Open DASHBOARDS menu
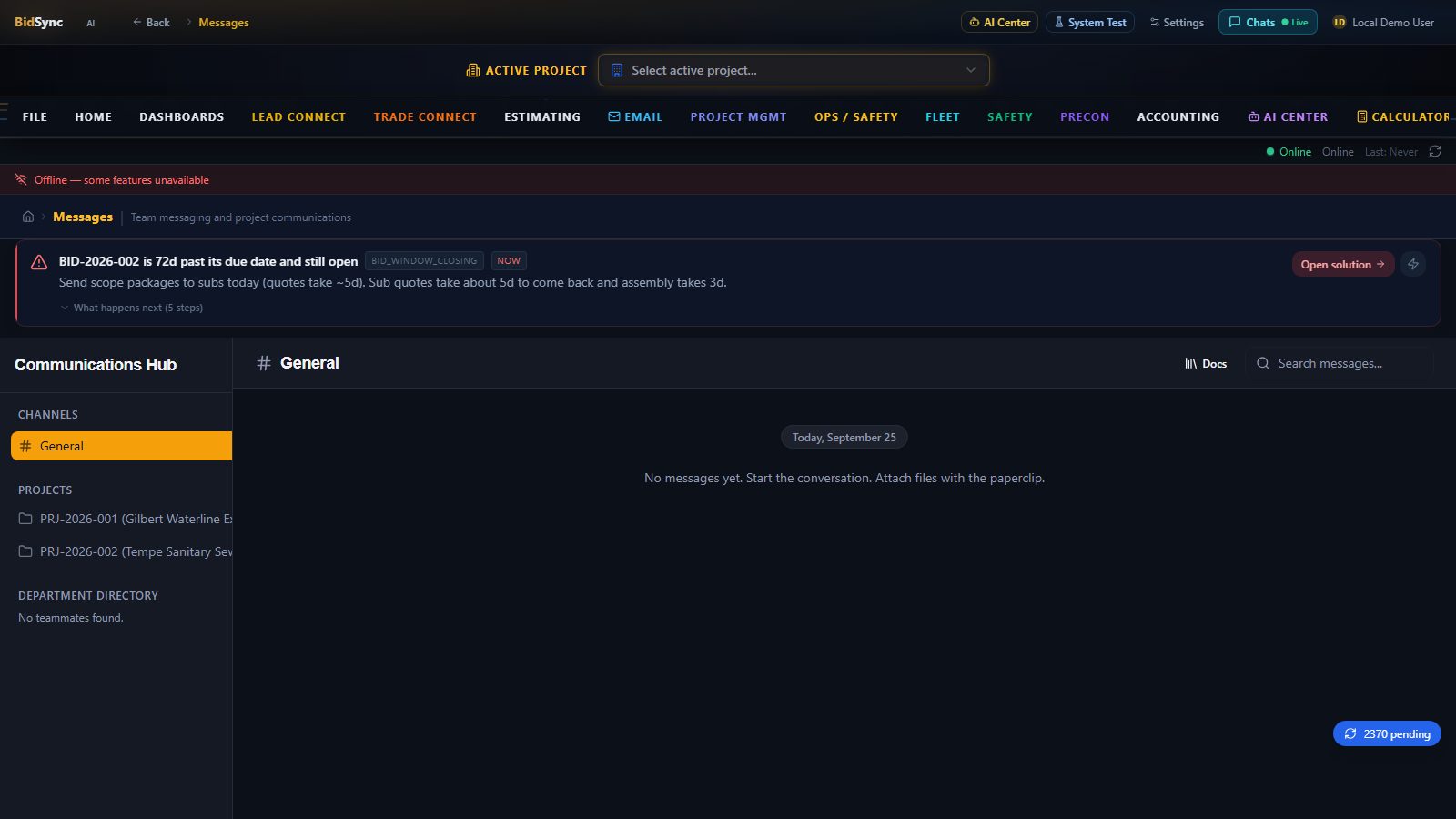1456x819 pixels. click(x=181, y=116)
